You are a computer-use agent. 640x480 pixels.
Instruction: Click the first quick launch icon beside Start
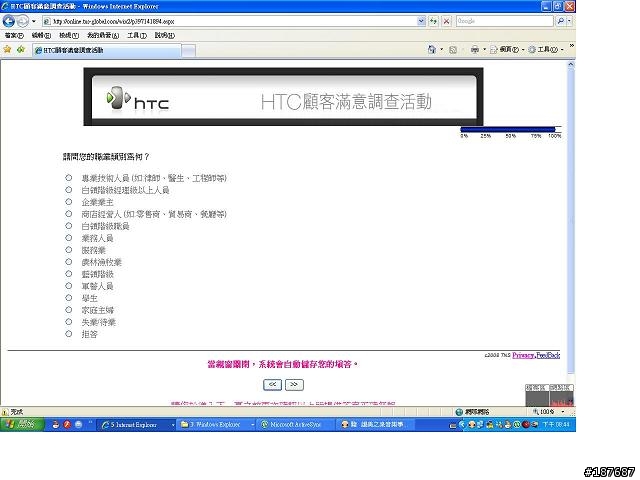(56, 424)
